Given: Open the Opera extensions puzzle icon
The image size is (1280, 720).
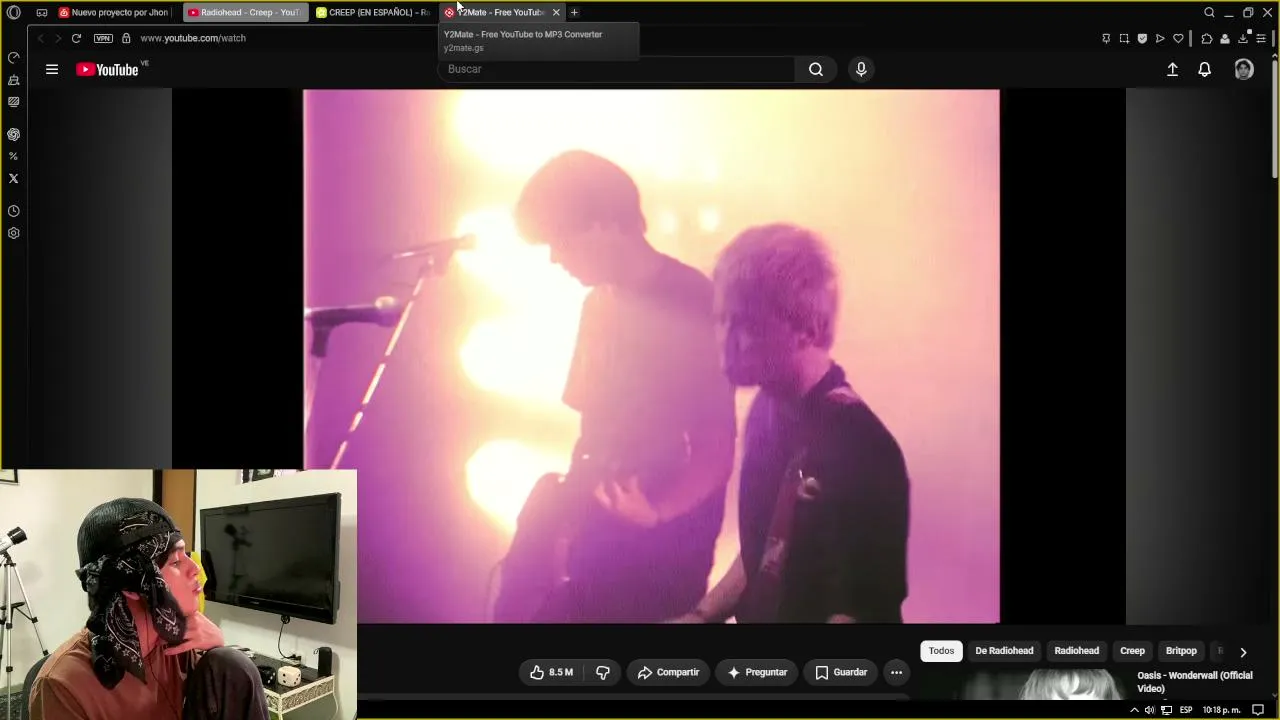Looking at the screenshot, I should click(1207, 38).
